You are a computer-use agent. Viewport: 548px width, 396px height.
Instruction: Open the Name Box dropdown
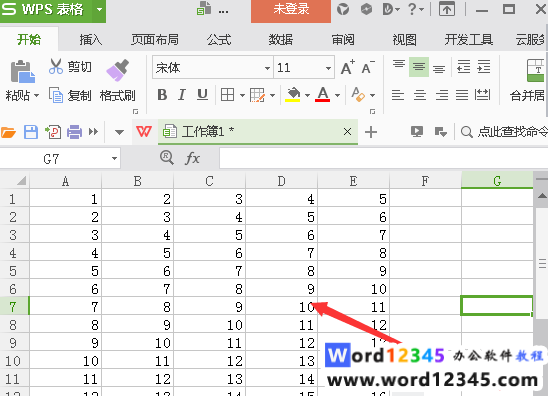[x=114, y=159]
